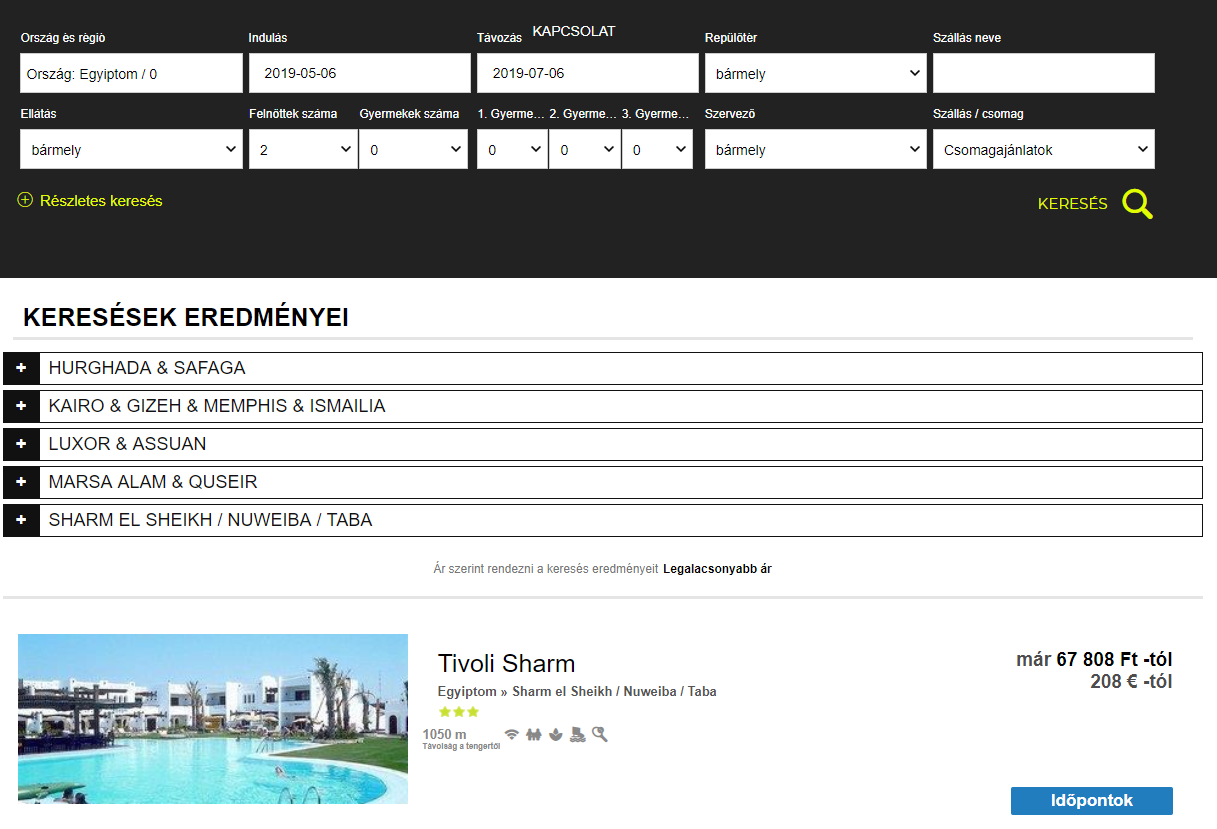The width and height of the screenshot is (1217, 829).
Task: Open the 3. Gyermek age dropdown
Action: click(657, 149)
